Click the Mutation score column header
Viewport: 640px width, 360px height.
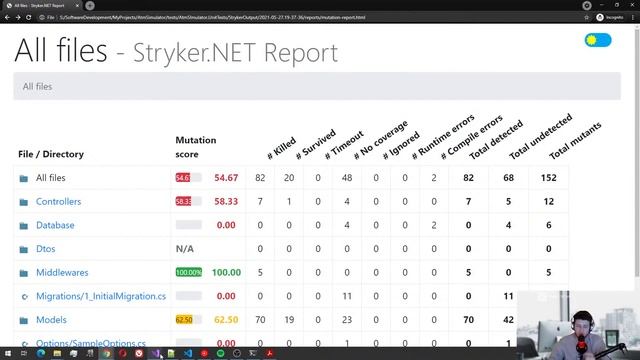click(196, 147)
